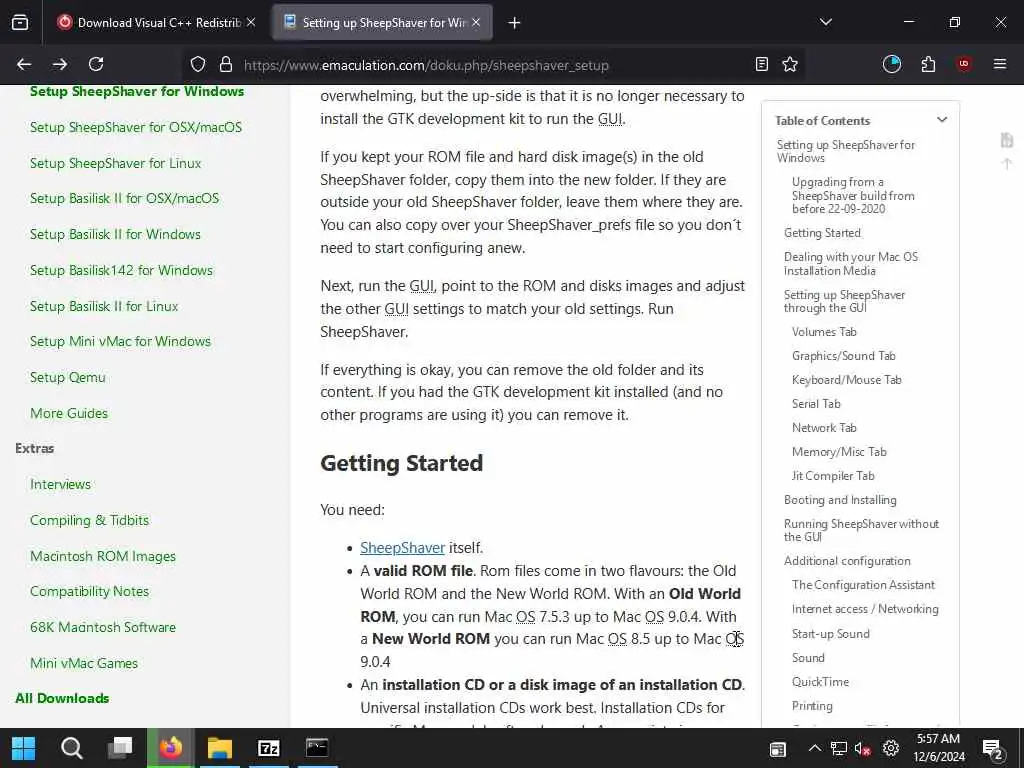The width and height of the screenshot is (1024, 768).
Task: Open 7-Zip from the taskbar
Action: pos(268,748)
